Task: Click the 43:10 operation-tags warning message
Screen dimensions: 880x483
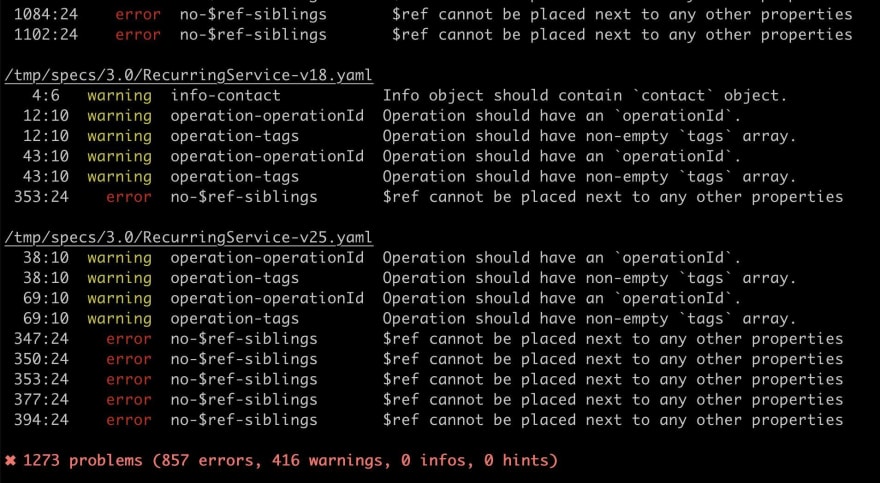Action: 590,177
